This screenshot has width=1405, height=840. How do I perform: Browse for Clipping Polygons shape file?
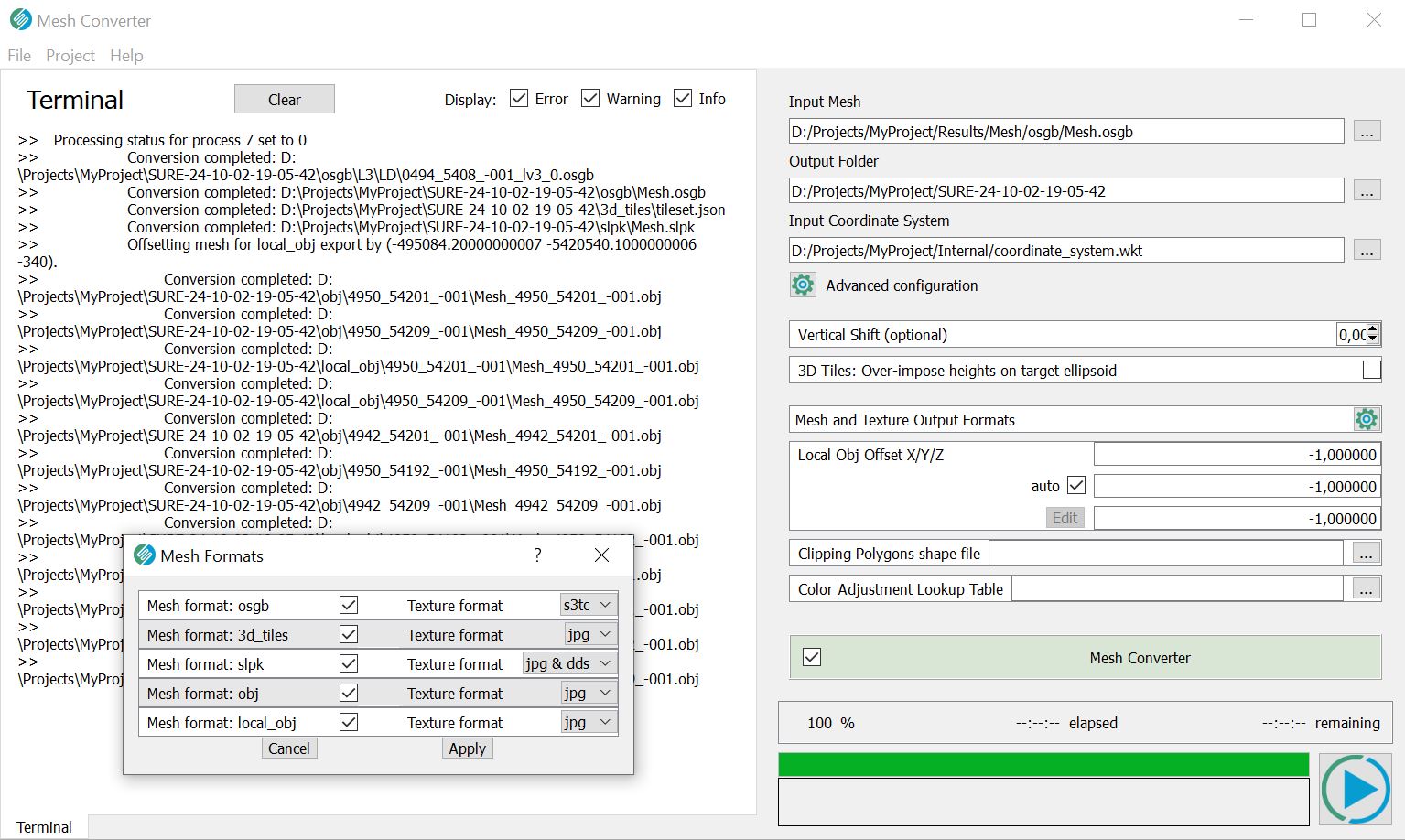point(1366,553)
